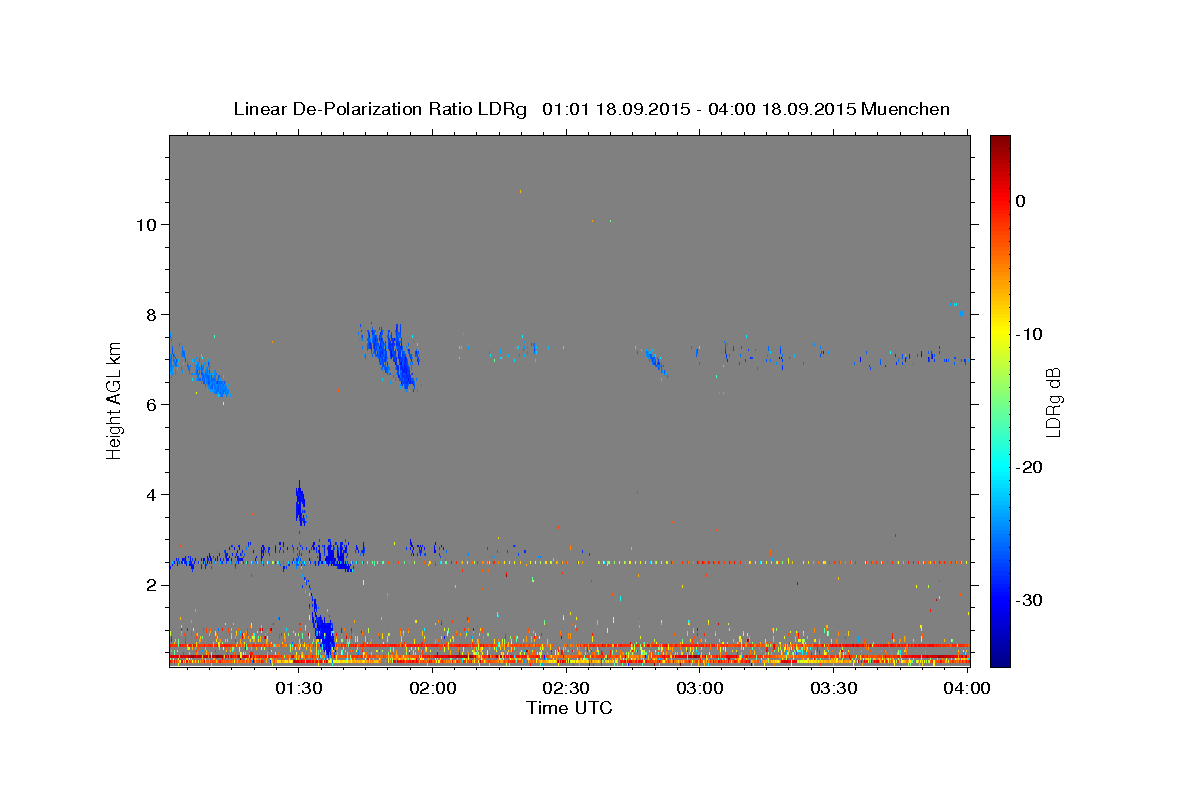Viewport: 1200px width, 800px height.
Task: Select the 02:30 time tick label
Action: tap(566, 688)
